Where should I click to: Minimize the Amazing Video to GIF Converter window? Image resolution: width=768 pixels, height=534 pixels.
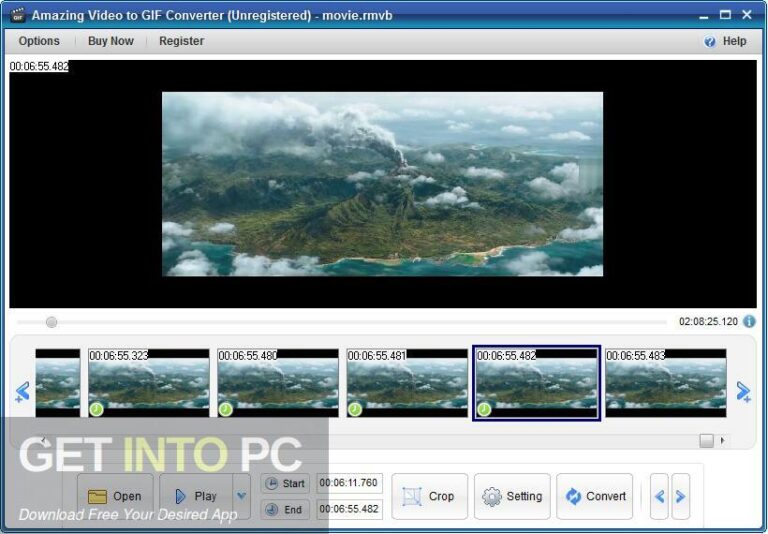(704, 16)
